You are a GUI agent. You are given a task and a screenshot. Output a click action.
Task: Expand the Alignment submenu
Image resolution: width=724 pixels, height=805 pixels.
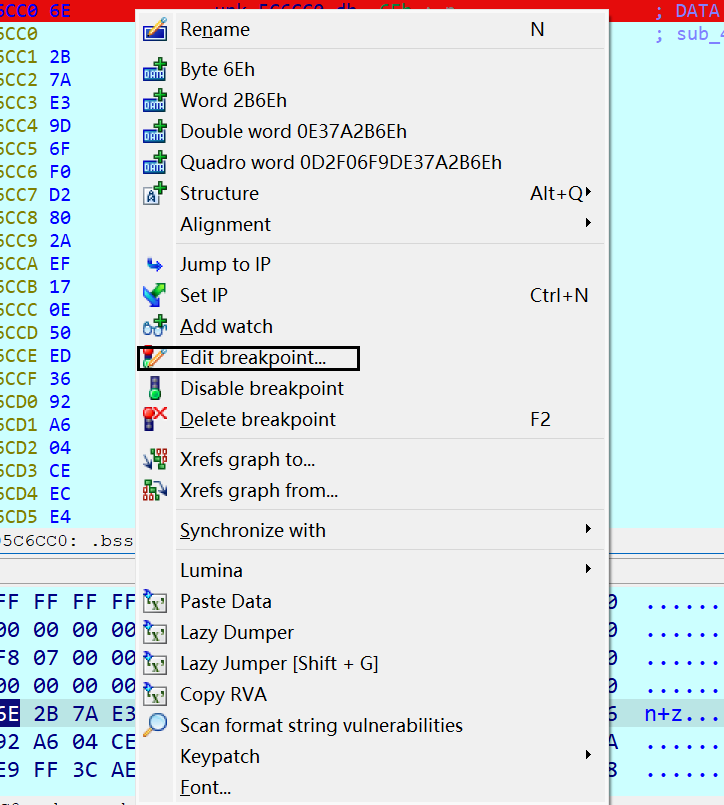(589, 224)
